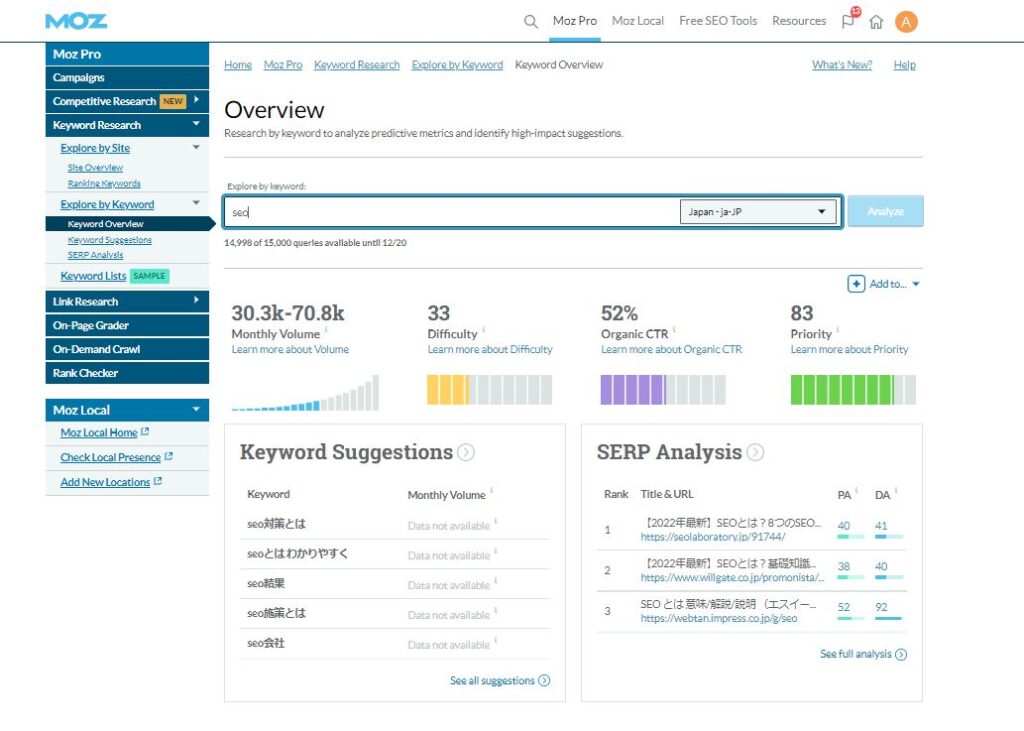Click info icon next to Organic CTR
The image size is (1024, 731).
[x=674, y=330]
